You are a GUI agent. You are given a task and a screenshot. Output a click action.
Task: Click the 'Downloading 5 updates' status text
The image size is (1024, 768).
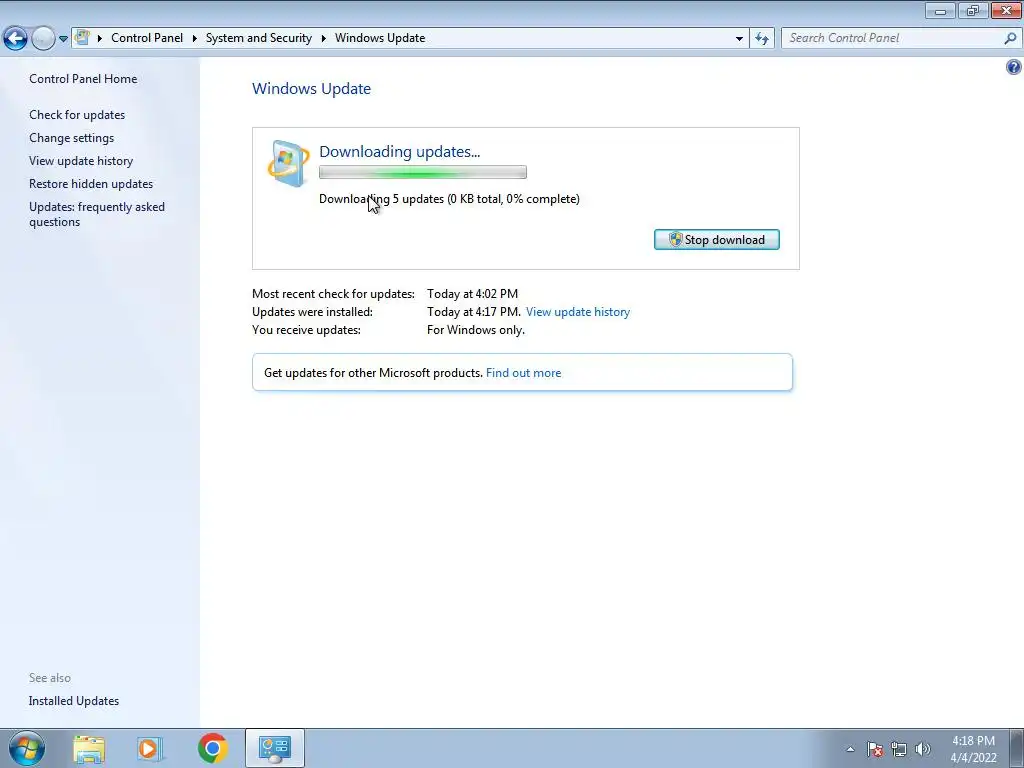click(x=449, y=199)
